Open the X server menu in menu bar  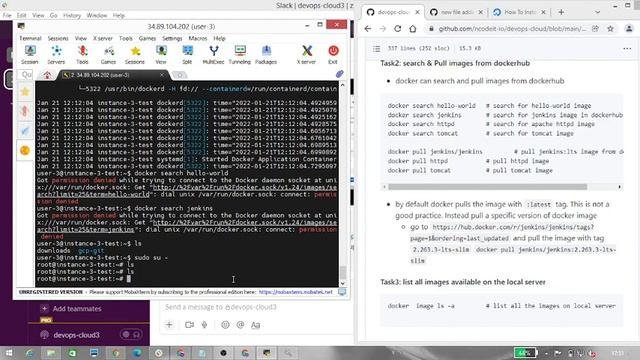pyautogui.click(x=103, y=38)
